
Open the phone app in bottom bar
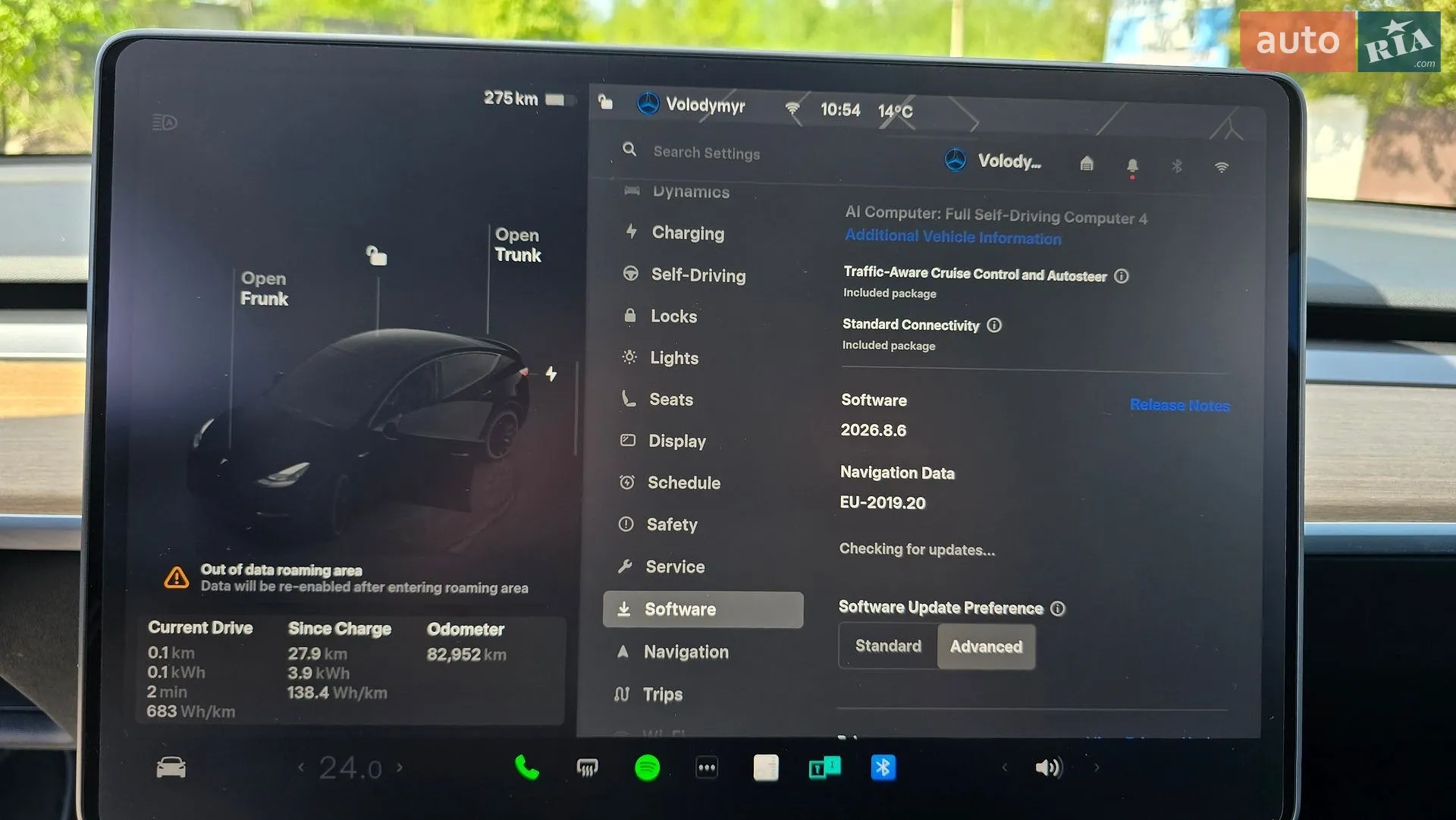click(526, 768)
